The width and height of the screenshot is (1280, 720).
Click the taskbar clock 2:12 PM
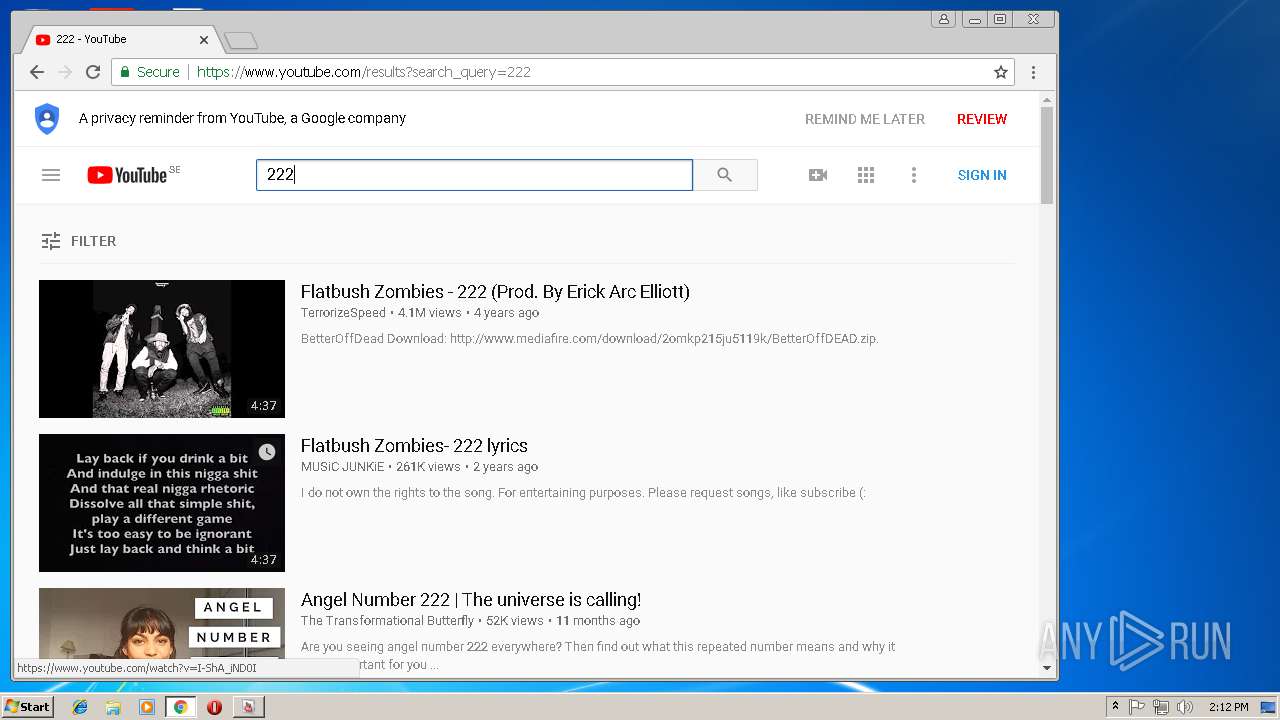(x=1228, y=707)
